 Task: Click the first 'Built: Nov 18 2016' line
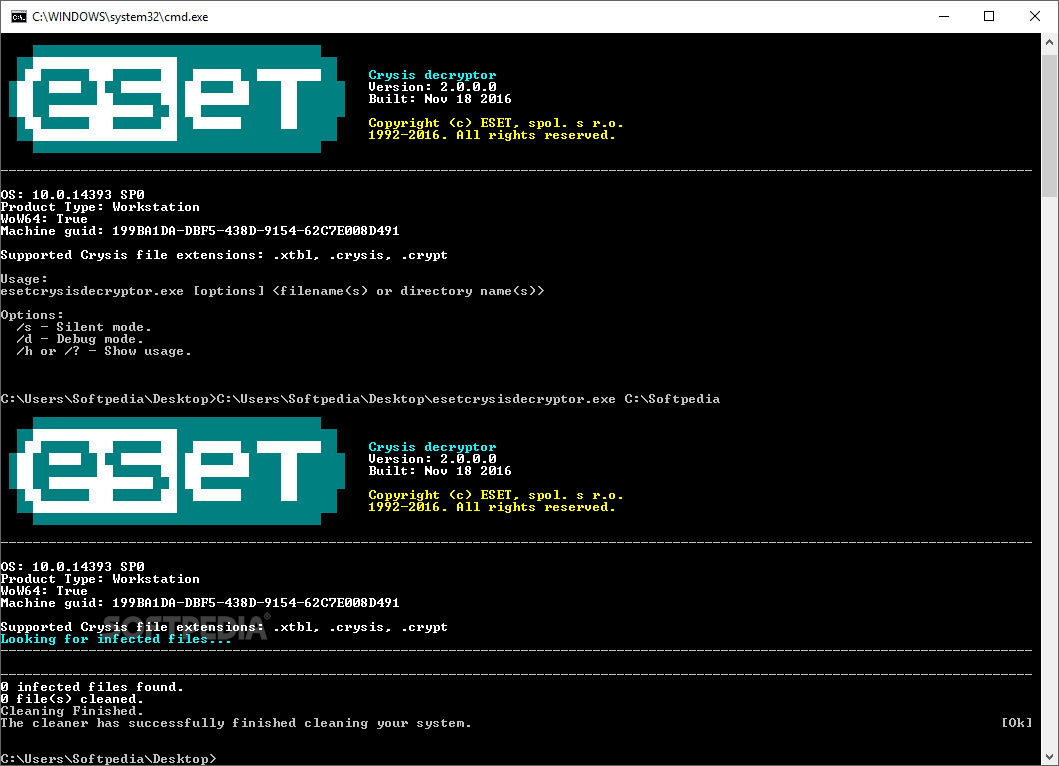click(440, 99)
